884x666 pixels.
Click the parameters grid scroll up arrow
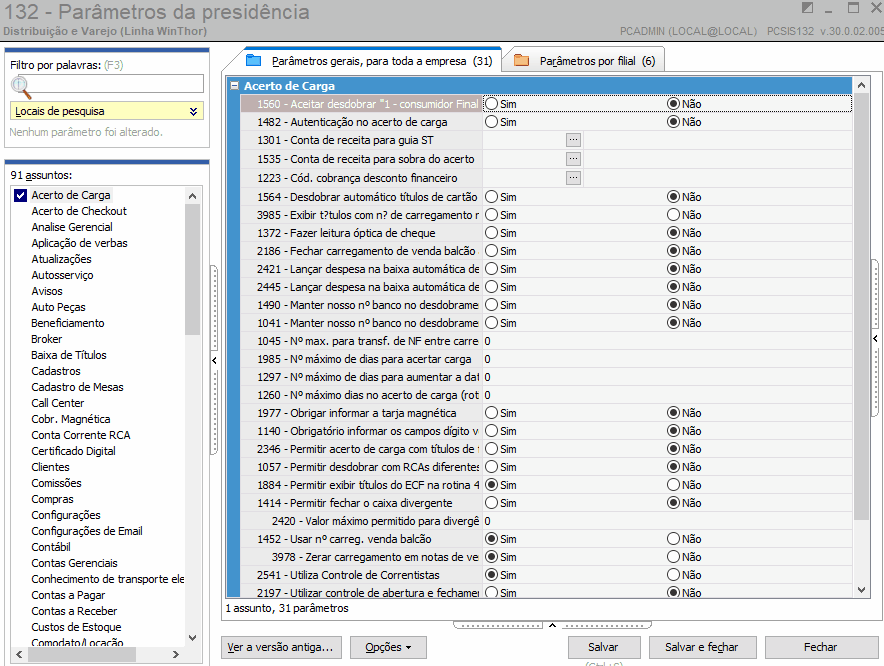coord(861,86)
